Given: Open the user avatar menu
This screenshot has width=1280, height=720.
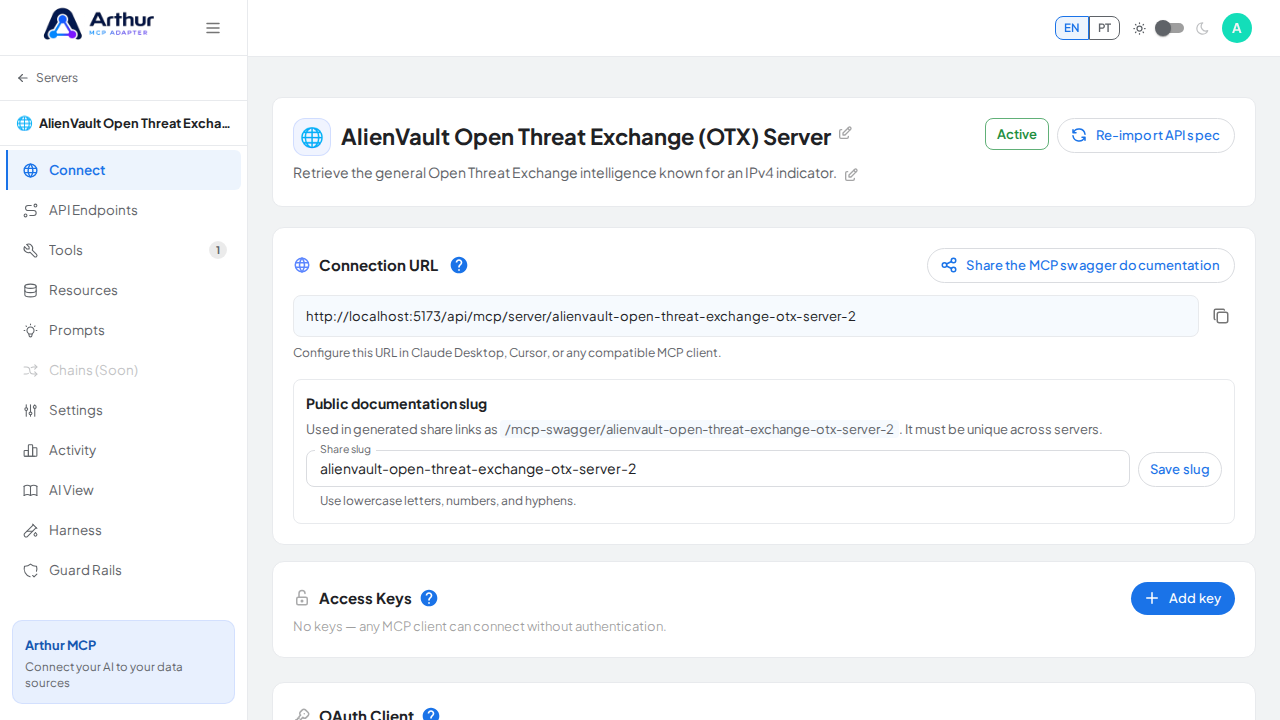Looking at the screenshot, I should coord(1237,28).
